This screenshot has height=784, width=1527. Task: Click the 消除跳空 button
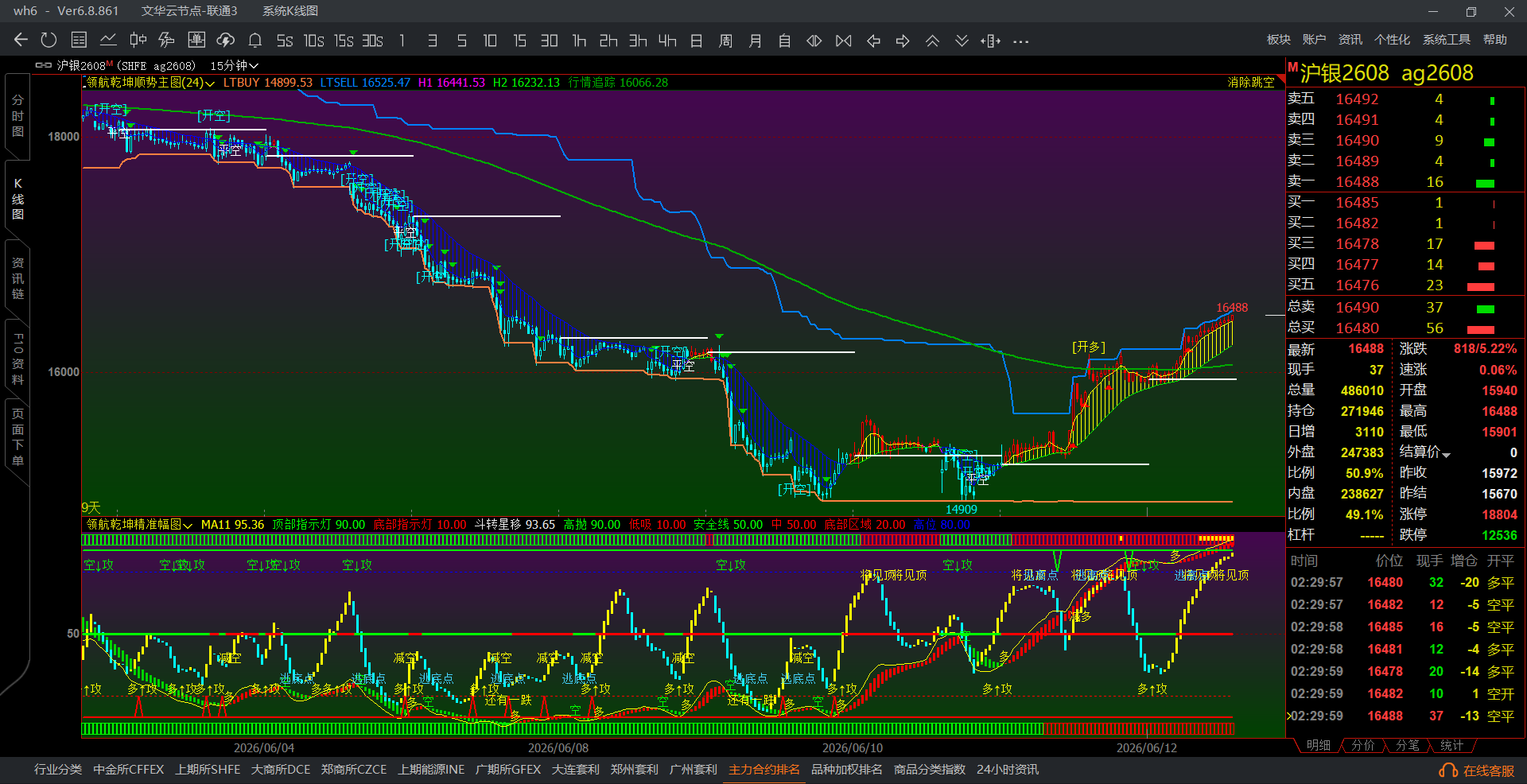pos(1251,82)
